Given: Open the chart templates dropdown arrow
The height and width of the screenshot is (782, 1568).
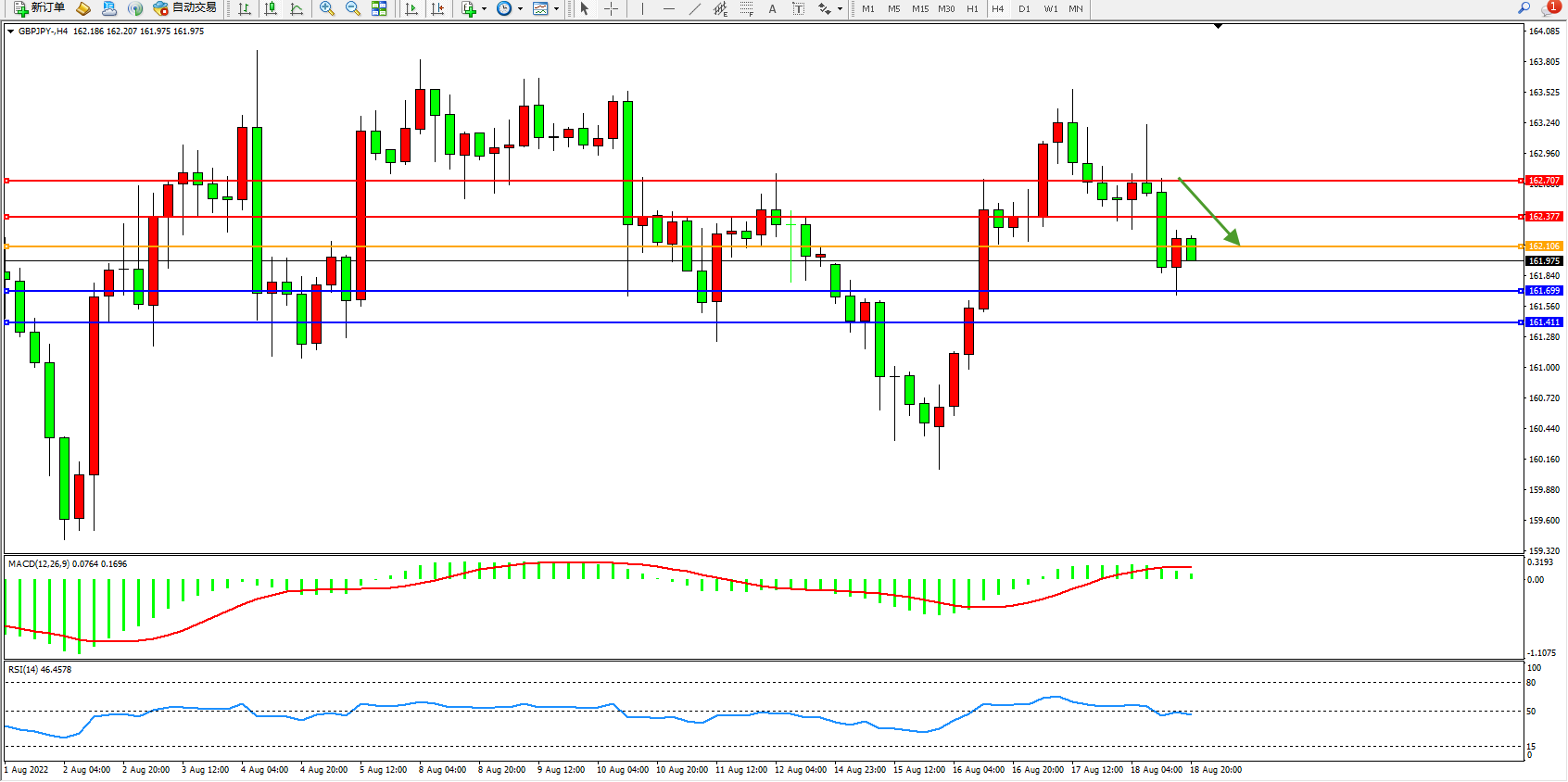Looking at the screenshot, I should pyautogui.click(x=556, y=9).
